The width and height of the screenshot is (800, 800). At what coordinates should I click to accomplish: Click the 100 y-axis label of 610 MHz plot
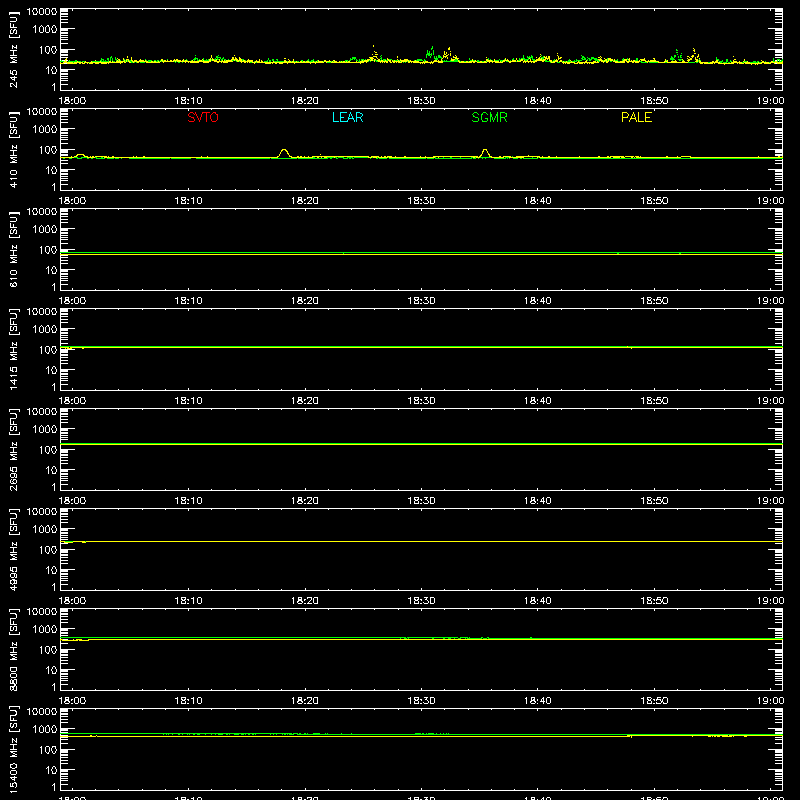click(48, 250)
